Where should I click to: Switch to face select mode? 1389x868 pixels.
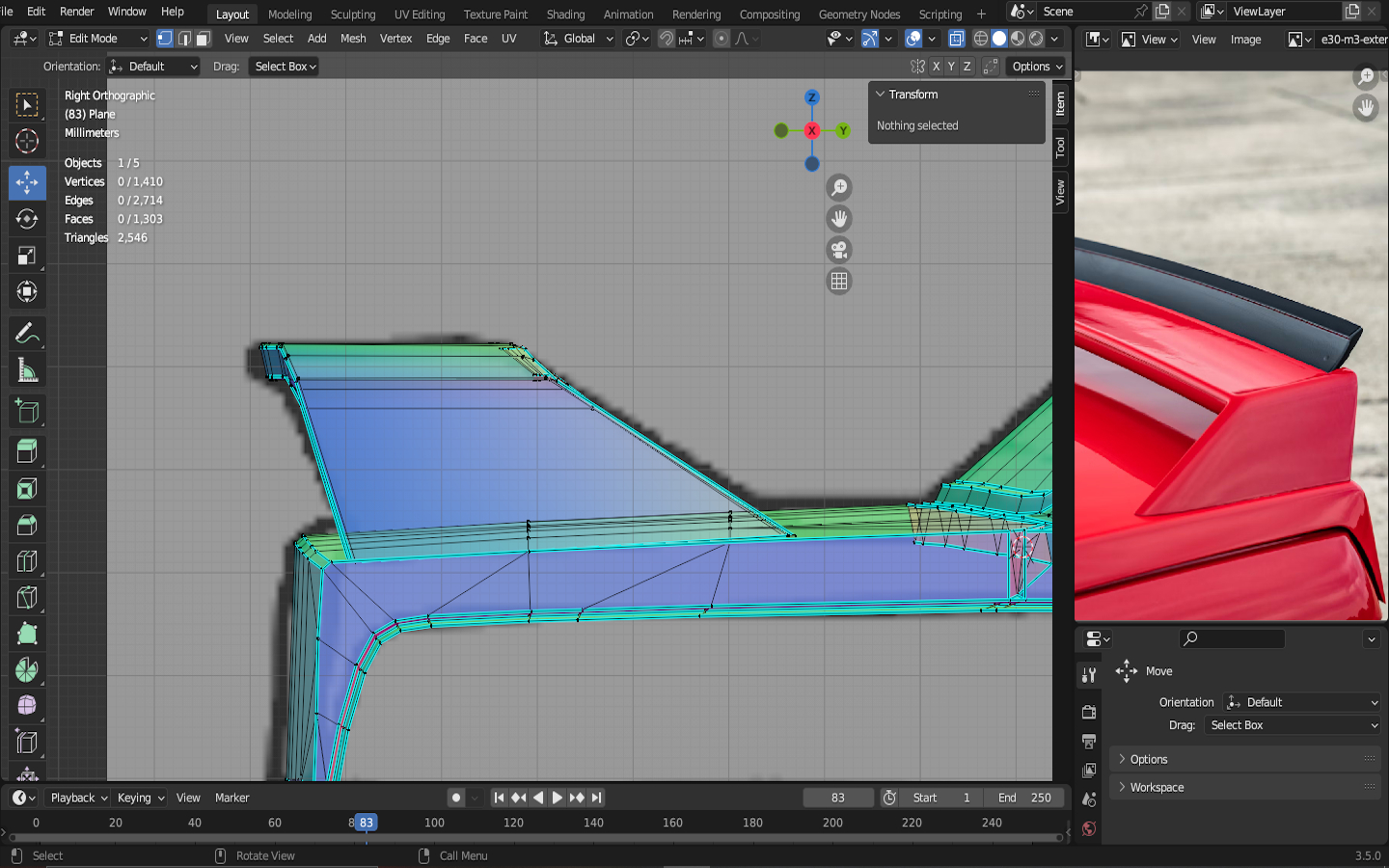(203, 39)
